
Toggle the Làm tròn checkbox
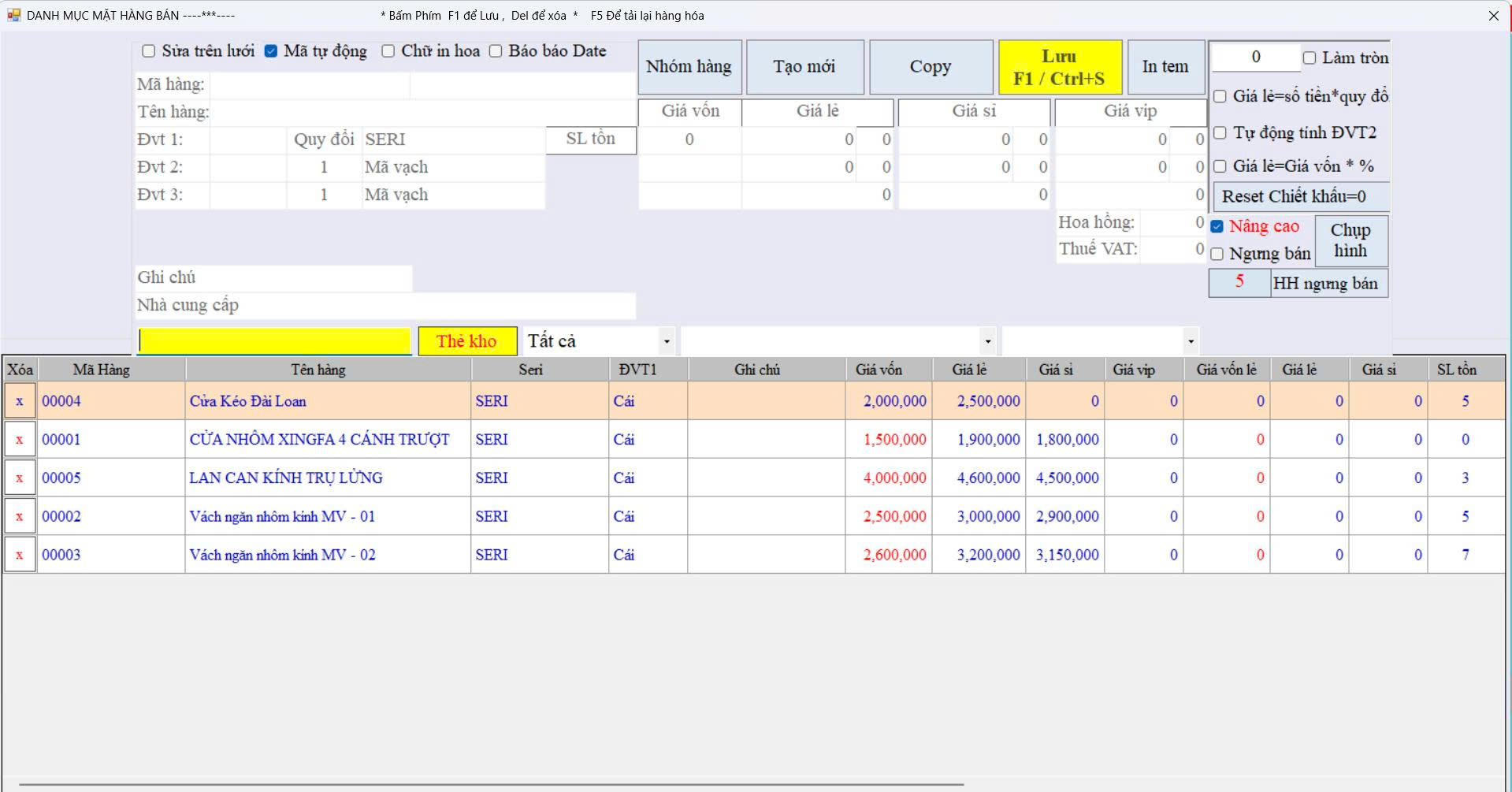tap(1310, 58)
